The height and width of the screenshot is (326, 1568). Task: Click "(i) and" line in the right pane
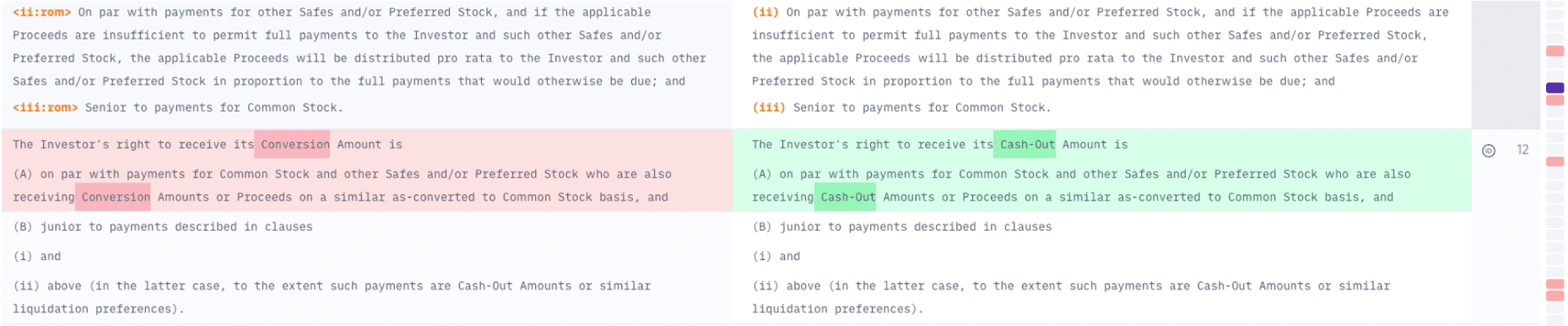tap(776, 256)
